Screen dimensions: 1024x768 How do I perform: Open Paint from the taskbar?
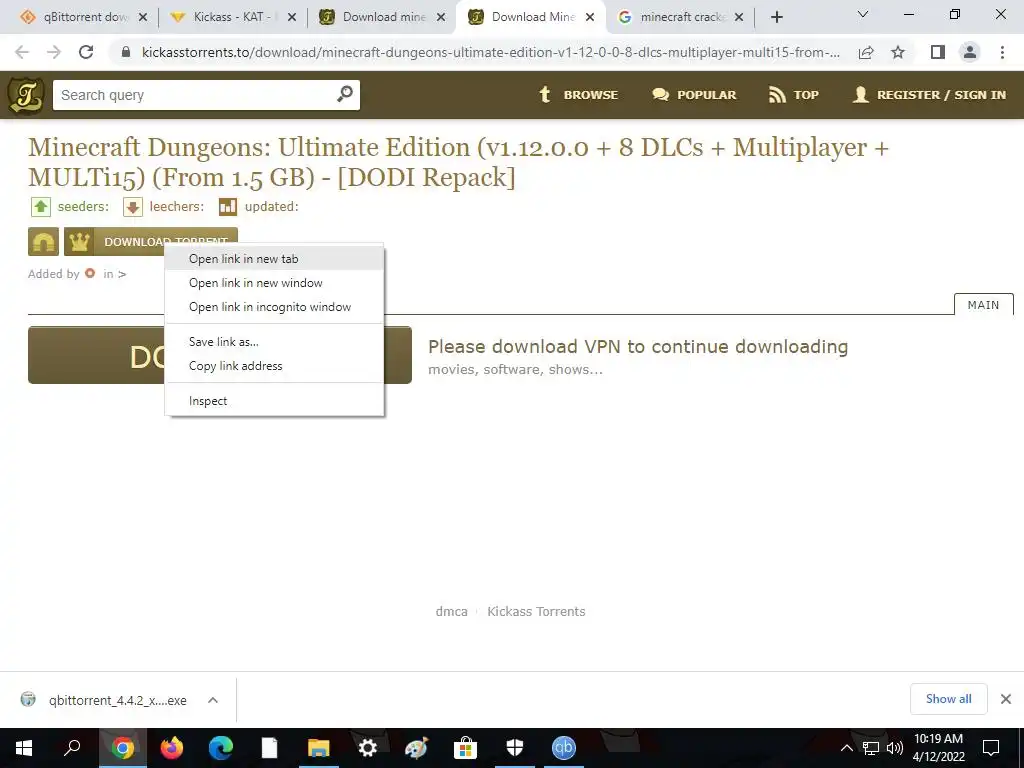point(417,748)
